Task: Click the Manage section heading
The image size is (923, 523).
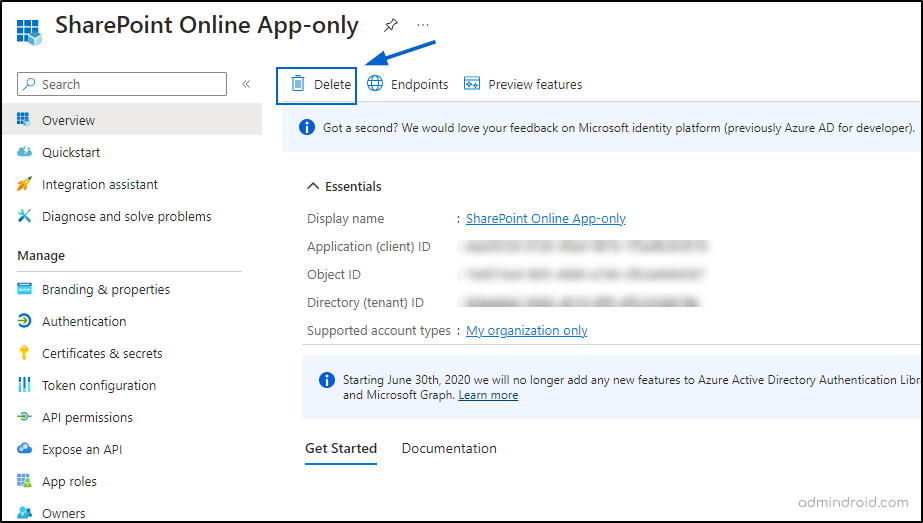Action: tap(41, 255)
